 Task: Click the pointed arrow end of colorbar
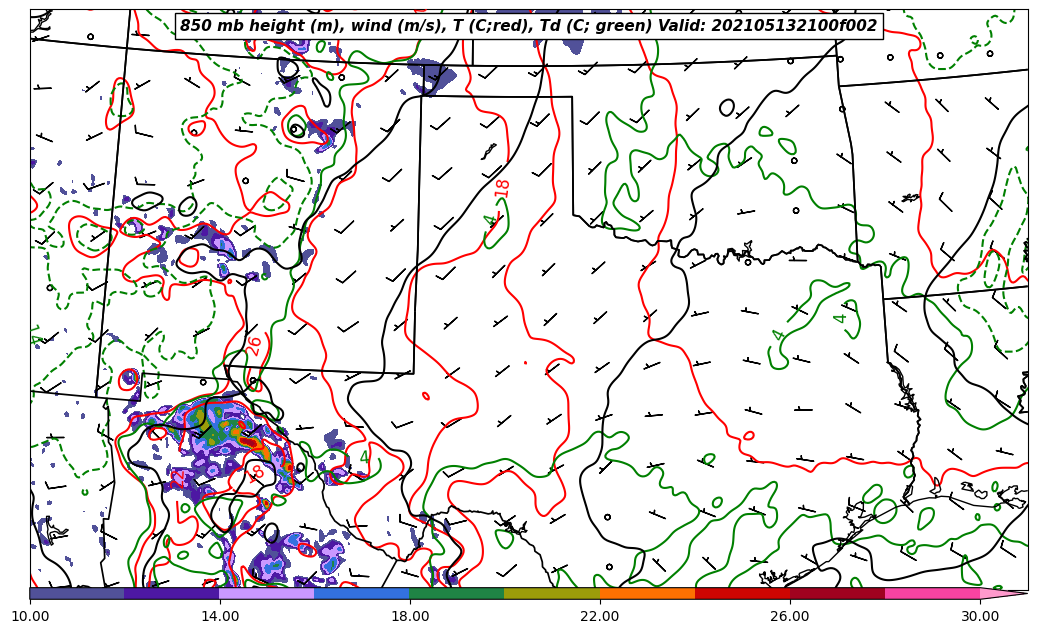tap(1005, 593)
